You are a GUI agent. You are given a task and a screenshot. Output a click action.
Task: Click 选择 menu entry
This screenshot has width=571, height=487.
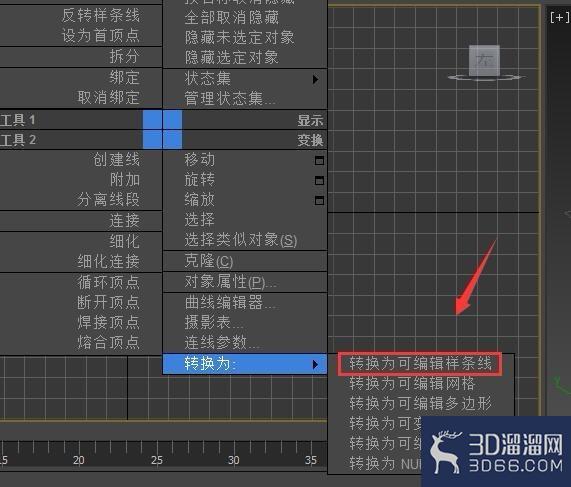200,220
